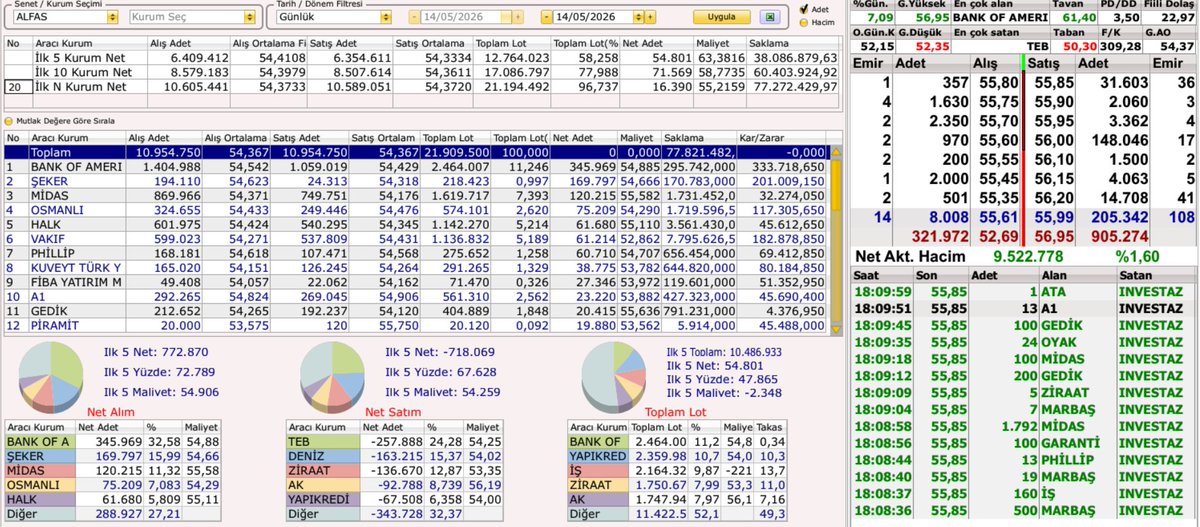
Task: Click the Net Satım pie chart
Action: click(332, 375)
